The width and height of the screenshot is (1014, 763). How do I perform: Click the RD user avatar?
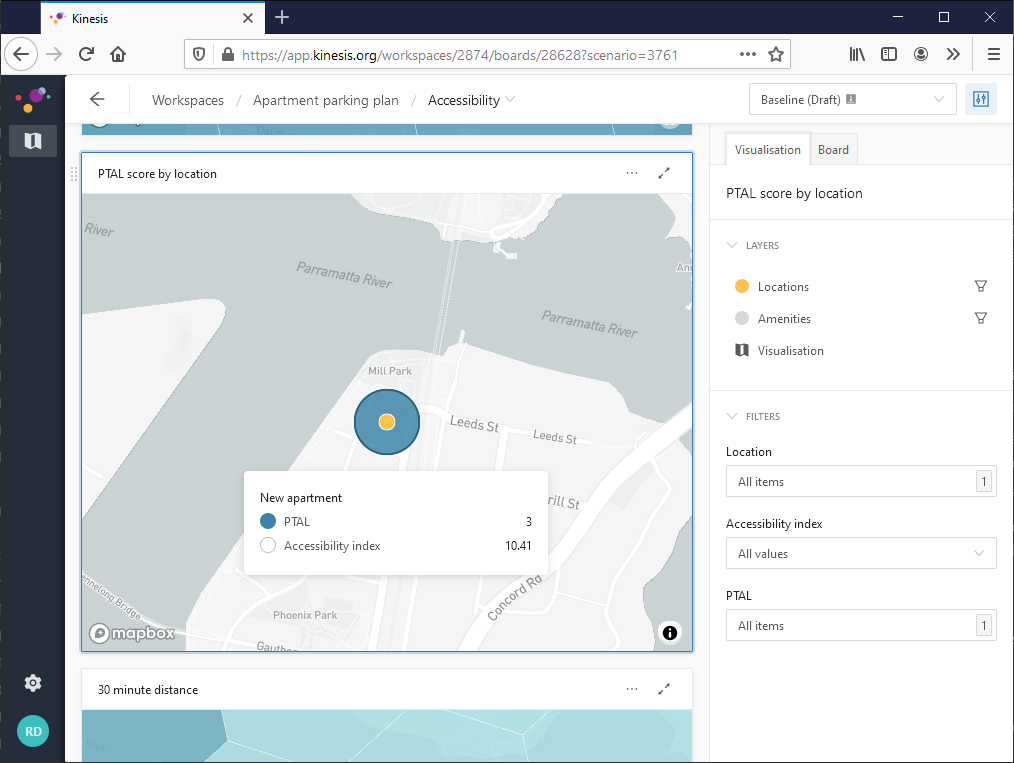pyautogui.click(x=33, y=731)
